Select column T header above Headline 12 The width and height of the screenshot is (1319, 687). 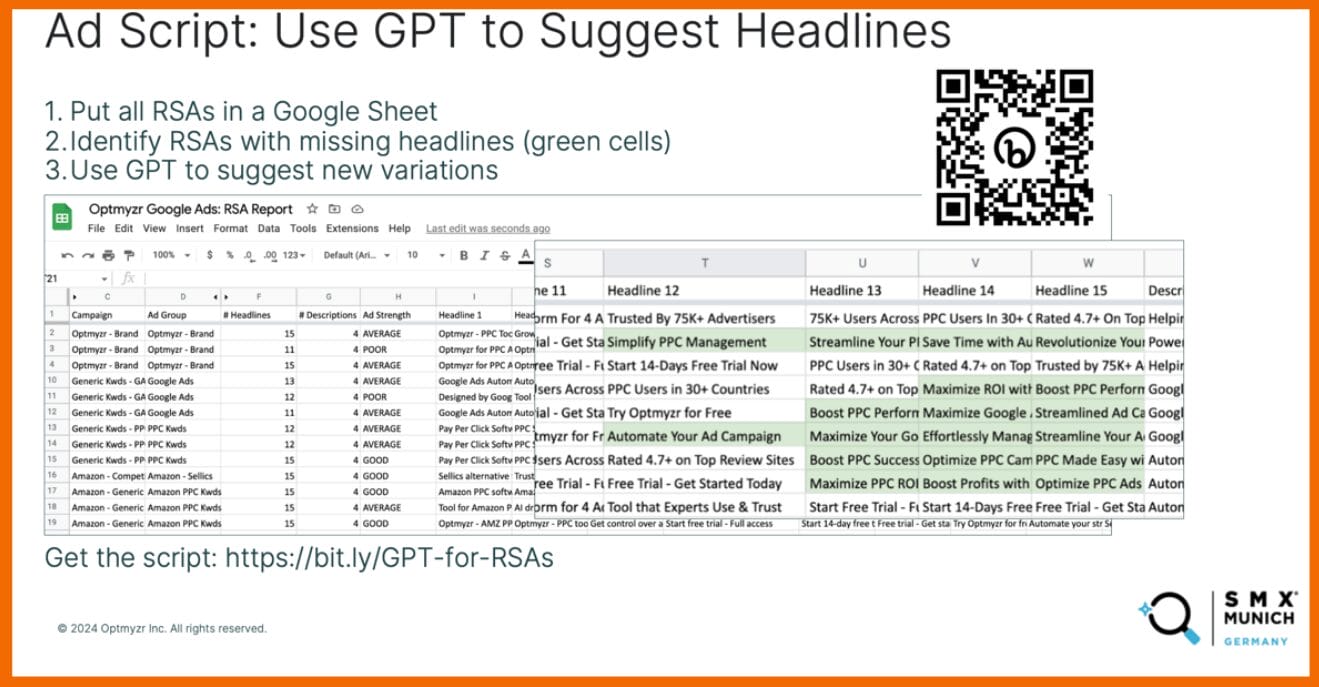pyautogui.click(x=704, y=263)
